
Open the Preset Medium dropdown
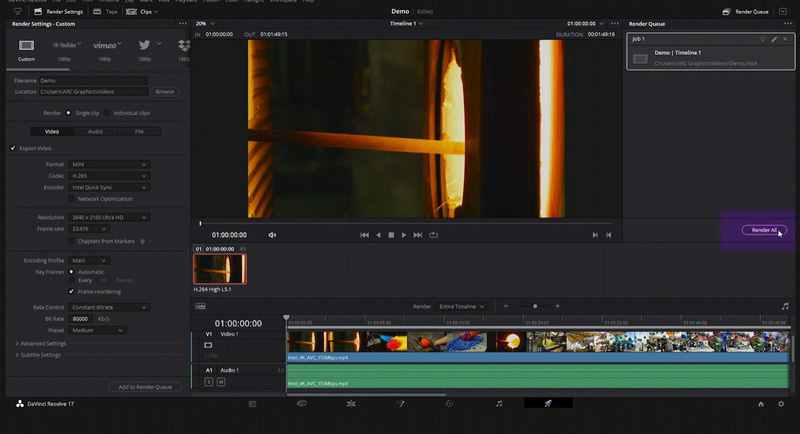click(x=97, y=330)
